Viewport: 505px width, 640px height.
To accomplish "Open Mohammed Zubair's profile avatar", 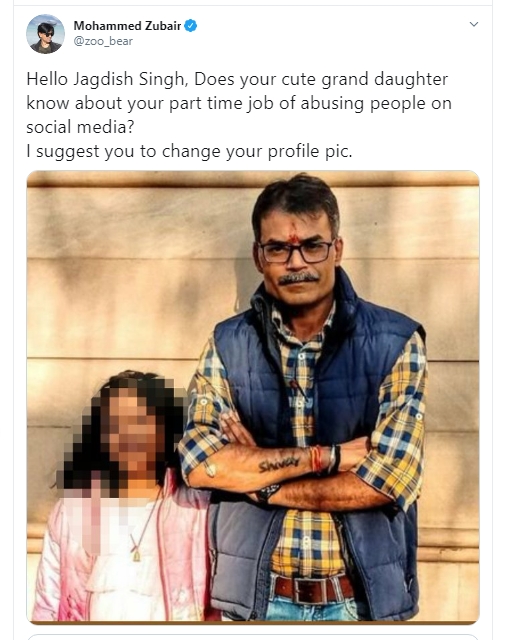I will pyautogui.click(x=46, y=34).
